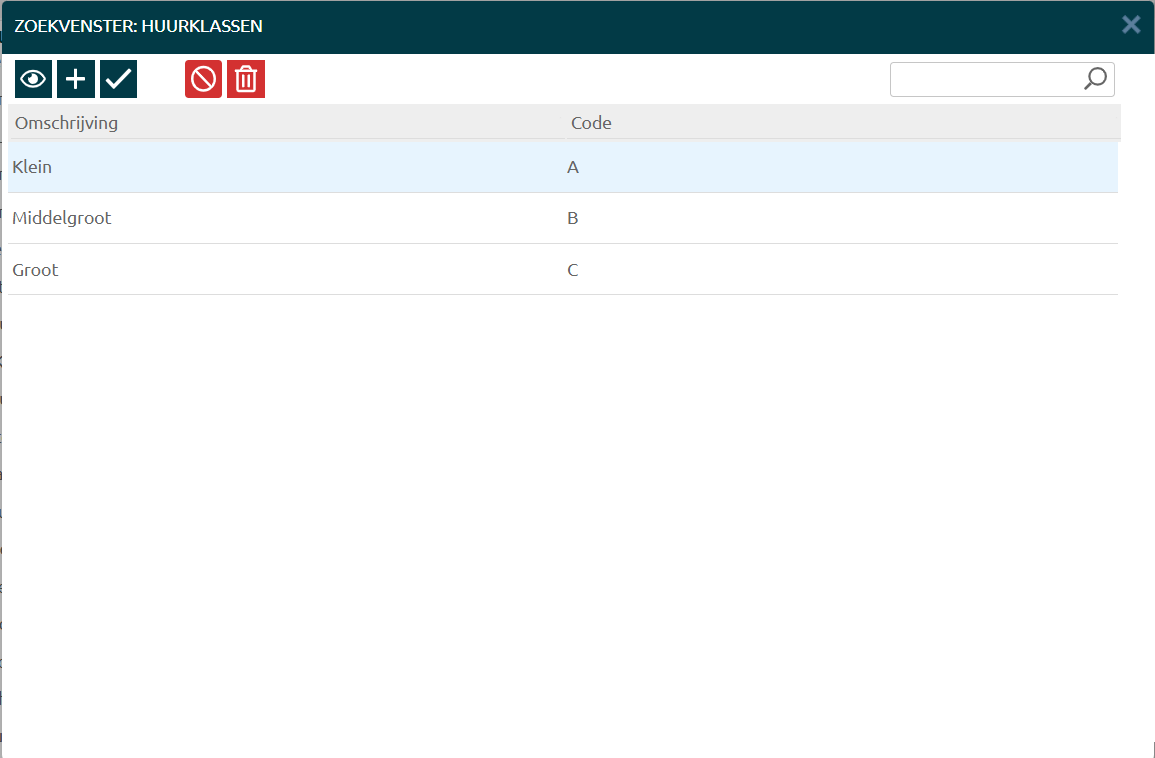1155x758 pixels.
Task: Click the eye icon to view record
Action: (33, 80)
